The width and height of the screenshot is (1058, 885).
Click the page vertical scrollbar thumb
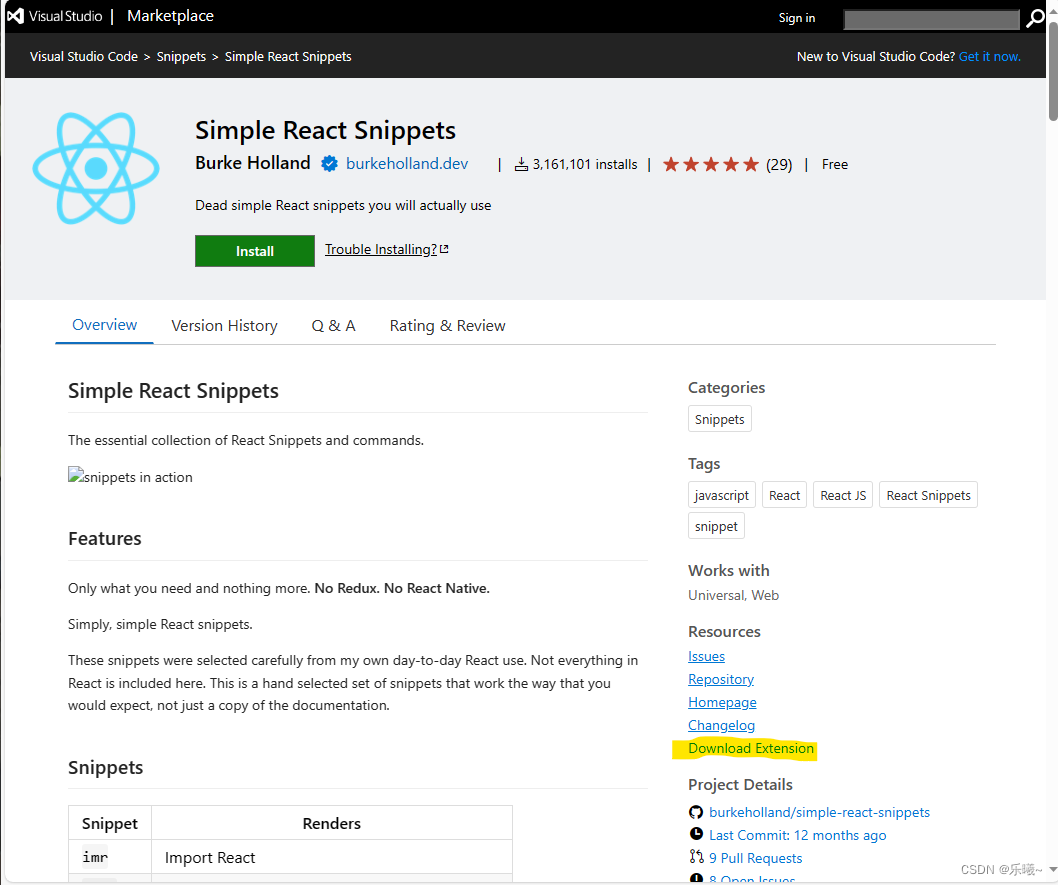1053,71
